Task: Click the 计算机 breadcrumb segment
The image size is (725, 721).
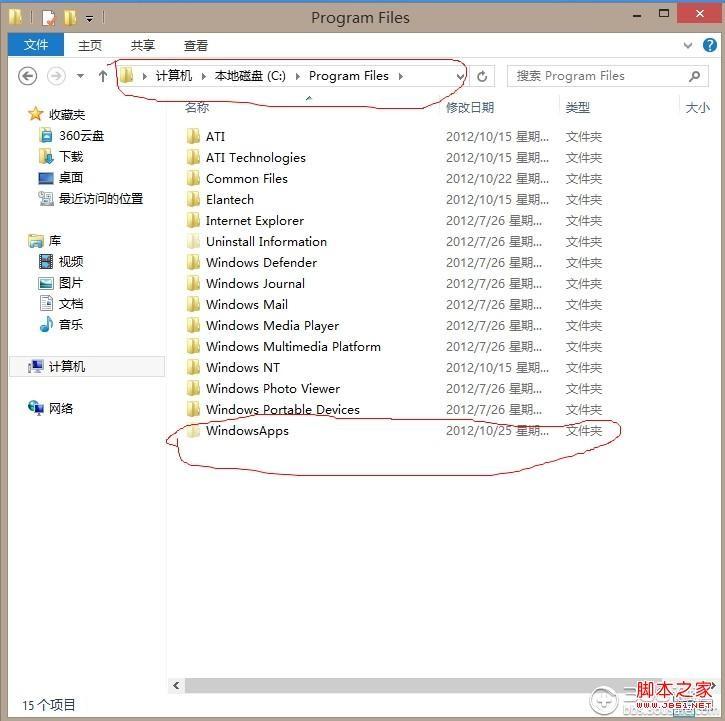Action: [x=173, y=76]
